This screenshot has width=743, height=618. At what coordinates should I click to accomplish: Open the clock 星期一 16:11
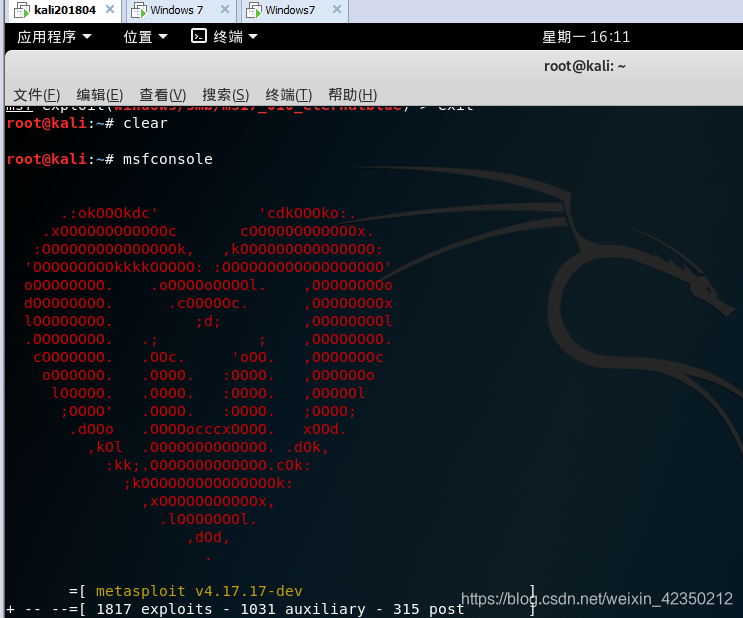tap(586, 36)
